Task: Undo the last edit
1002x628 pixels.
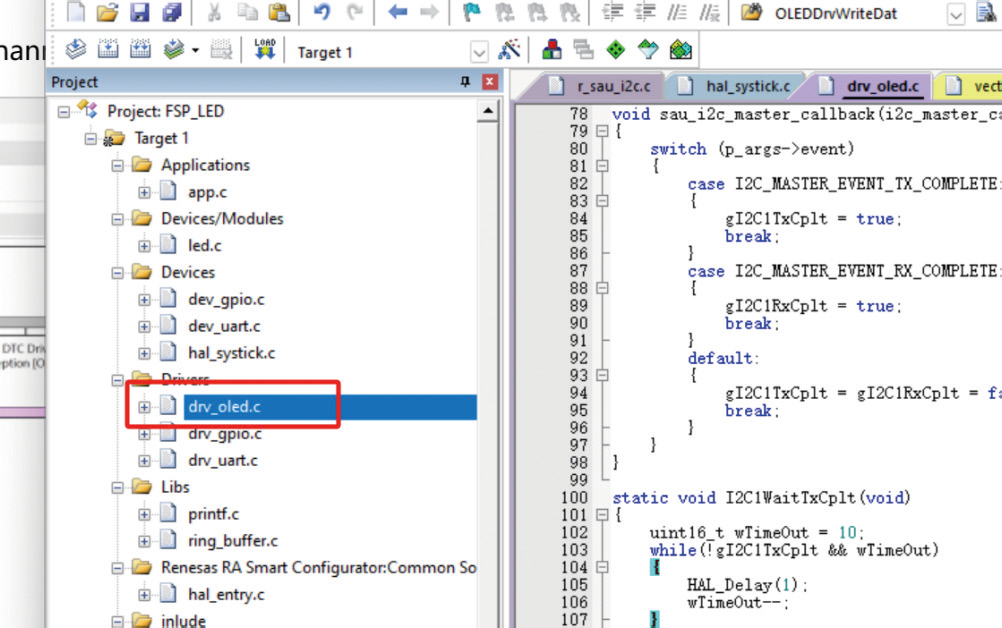Action: point(322,11)
